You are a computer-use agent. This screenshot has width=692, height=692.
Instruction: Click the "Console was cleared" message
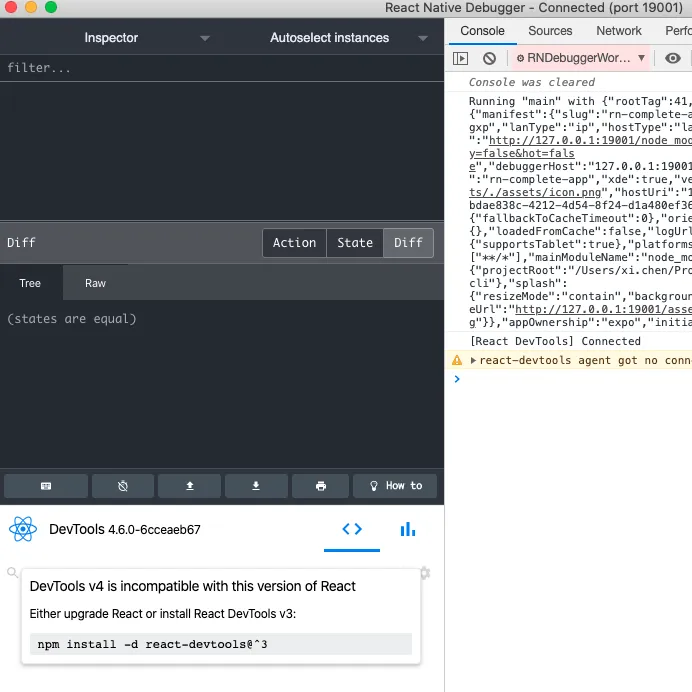532,83
